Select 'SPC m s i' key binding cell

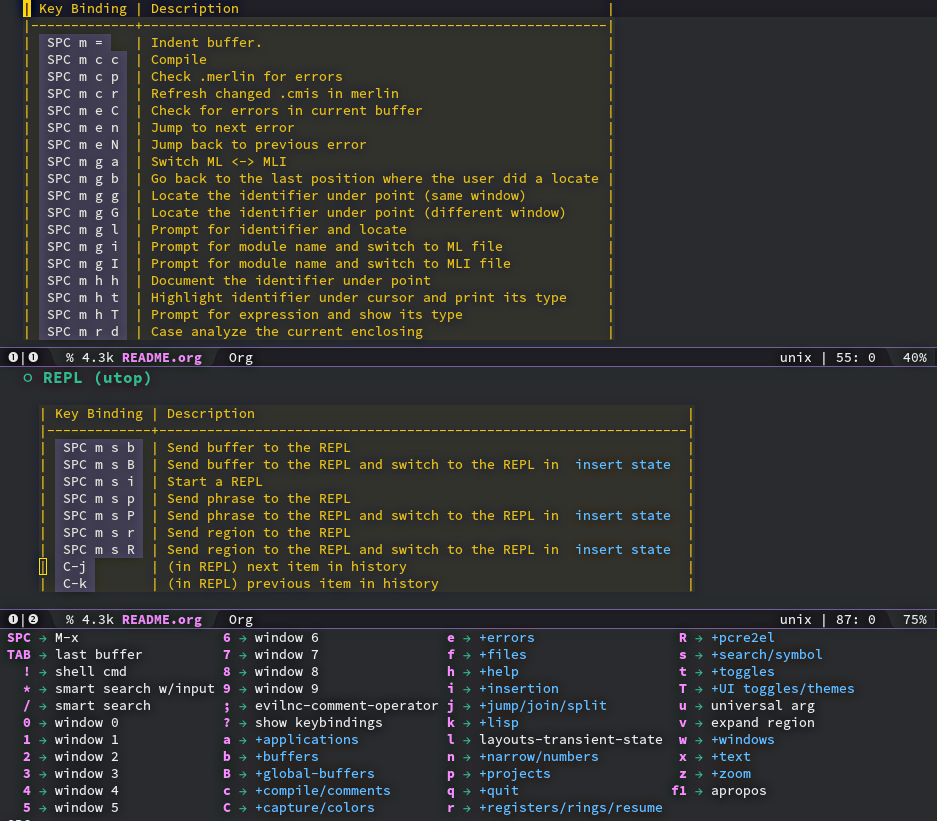pyautogui.click(x=99, y=481)
